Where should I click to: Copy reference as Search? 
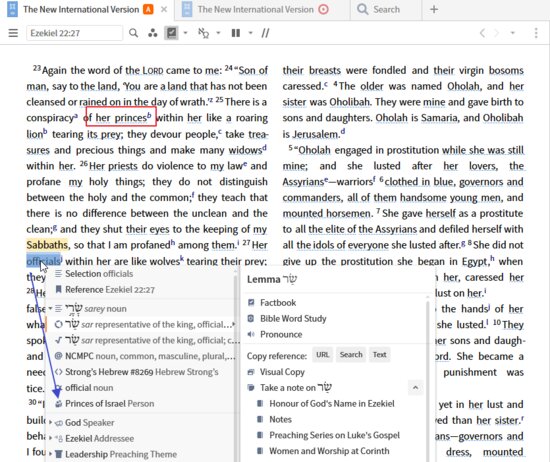[x=351, y=355]
